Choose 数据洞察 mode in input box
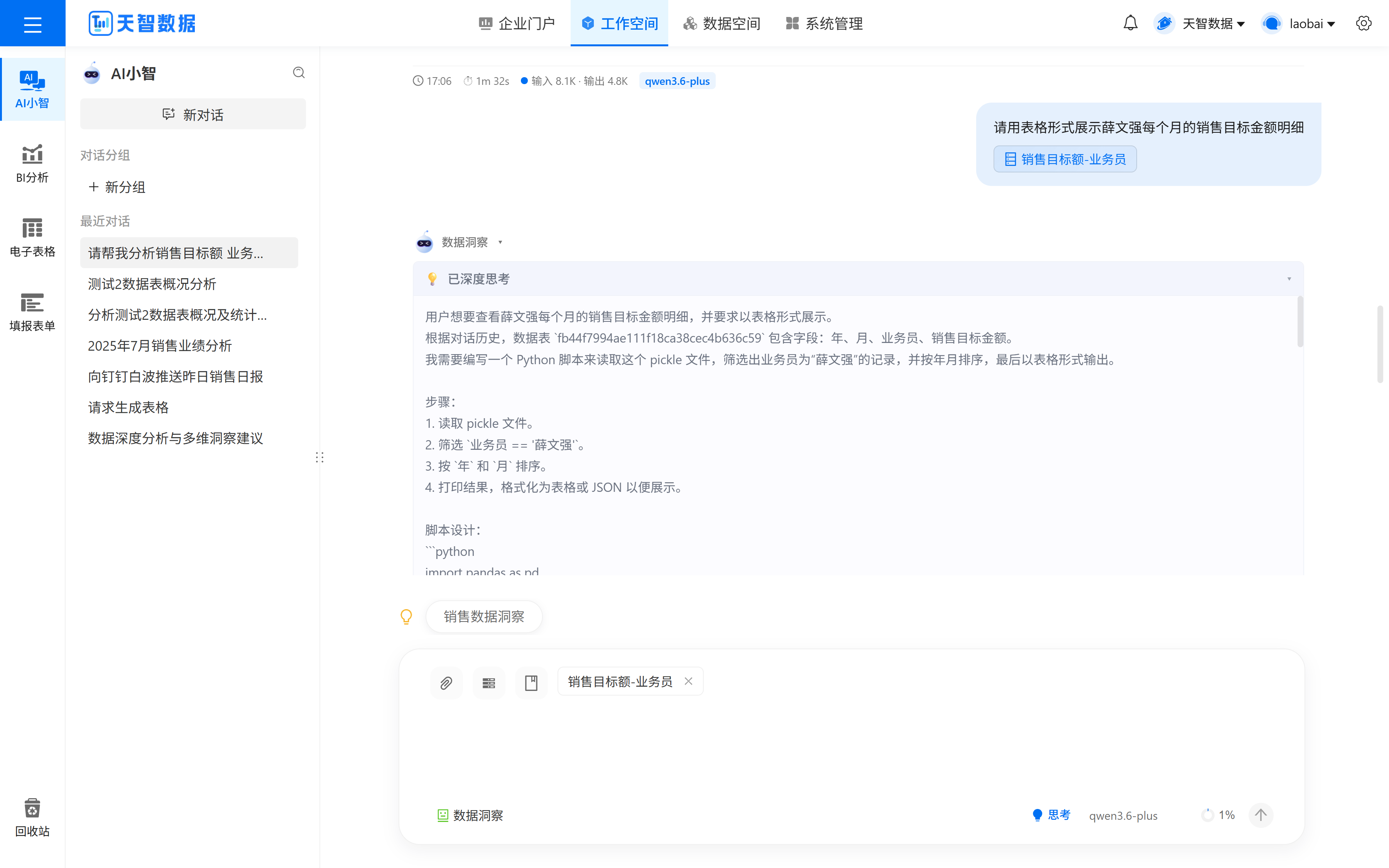 click(x=470, y=815)
